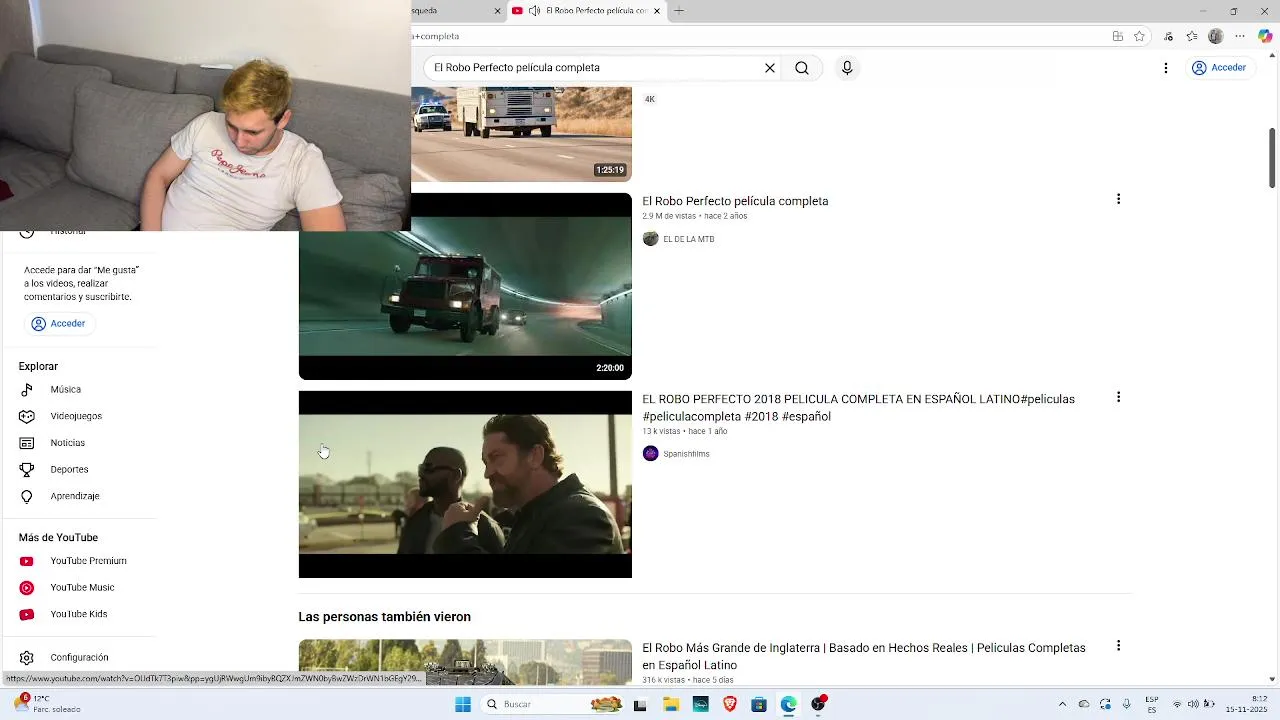Clear the YouTube search box text
Viewport: 1280px width, 720px height.
point(770,68)
